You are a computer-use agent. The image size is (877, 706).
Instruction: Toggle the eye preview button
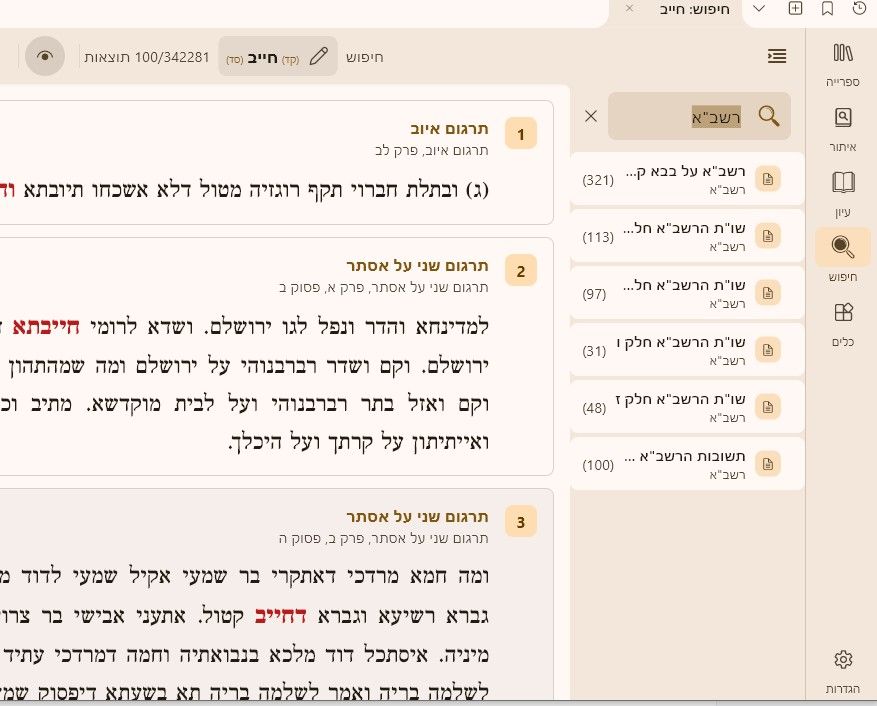[45, 56]
